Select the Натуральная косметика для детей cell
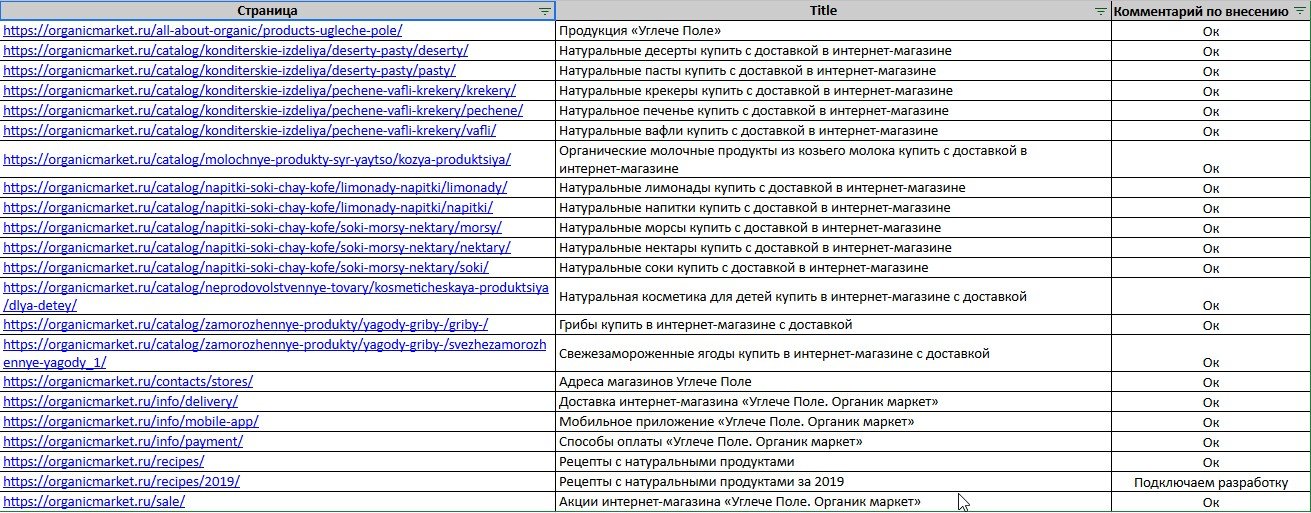1311x513 pixels. click(x=833, y=297)
